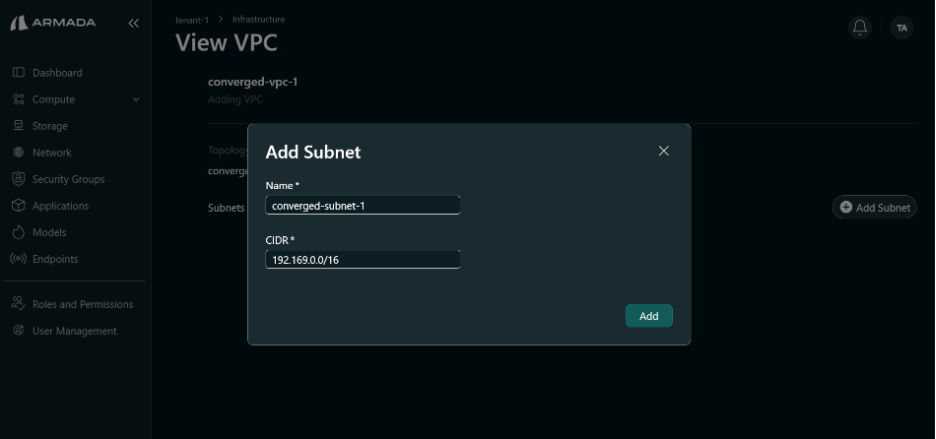Open Applications page
Screen dimensions: 936x439
click(x=60, y=205)
